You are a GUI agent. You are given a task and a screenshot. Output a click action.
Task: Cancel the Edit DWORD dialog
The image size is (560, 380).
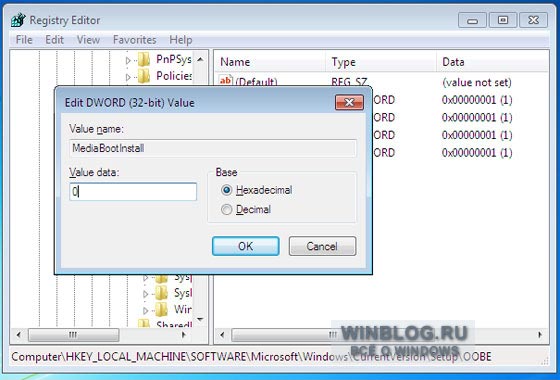click(x=322, y=246)
